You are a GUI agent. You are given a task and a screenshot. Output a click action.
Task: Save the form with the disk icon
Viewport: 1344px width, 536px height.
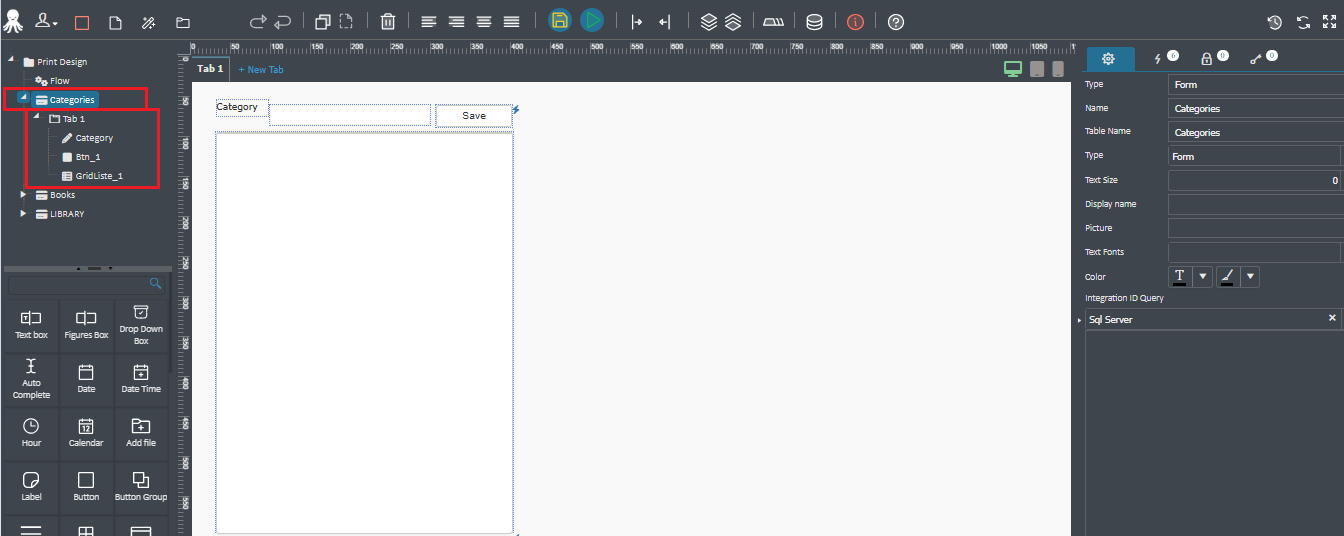click(x=560, y=21)
